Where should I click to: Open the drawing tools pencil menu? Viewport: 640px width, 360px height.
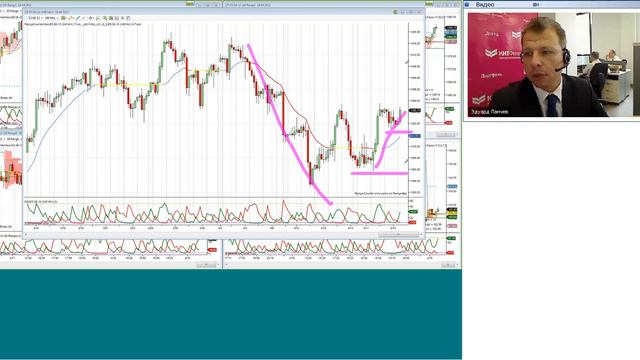(71, 18)
